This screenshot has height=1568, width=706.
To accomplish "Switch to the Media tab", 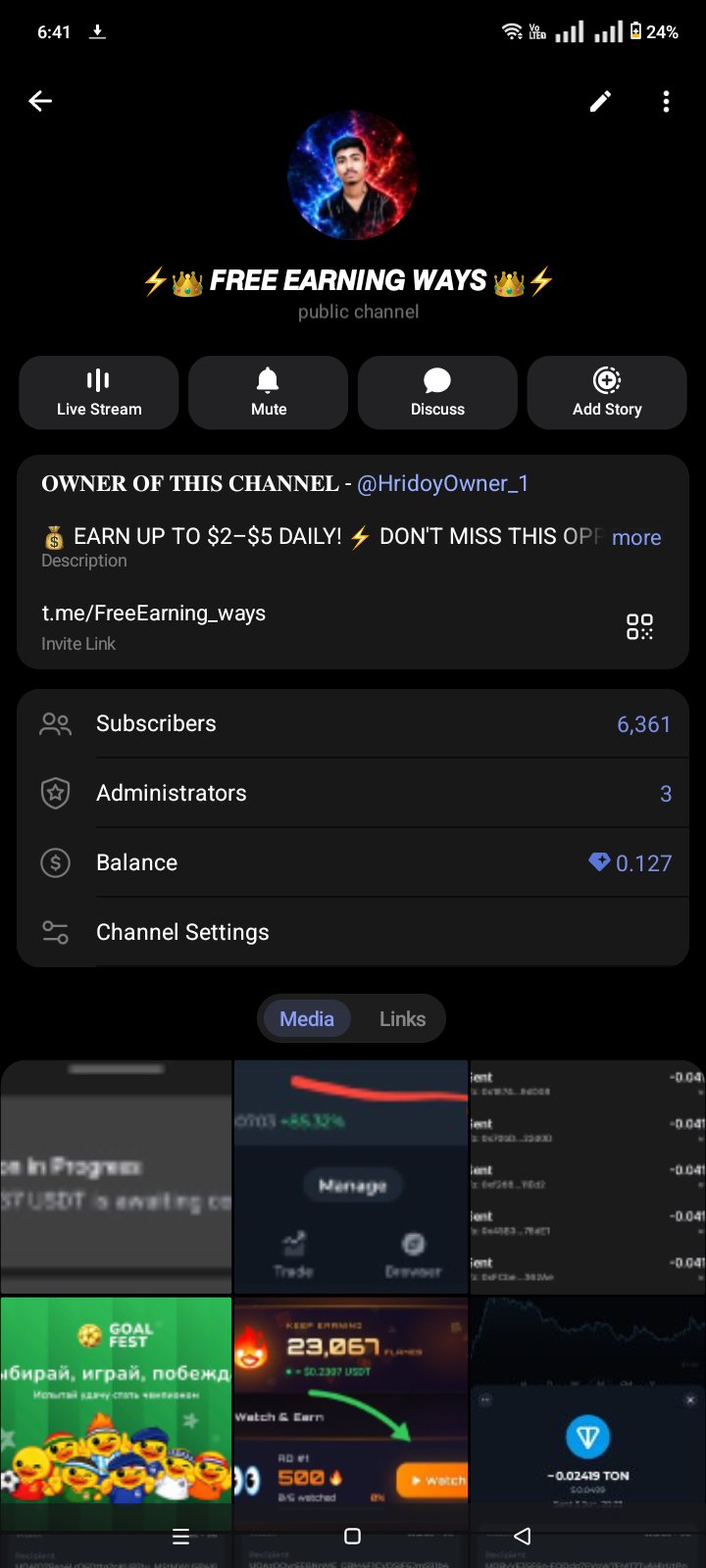I will (307, 1019).
